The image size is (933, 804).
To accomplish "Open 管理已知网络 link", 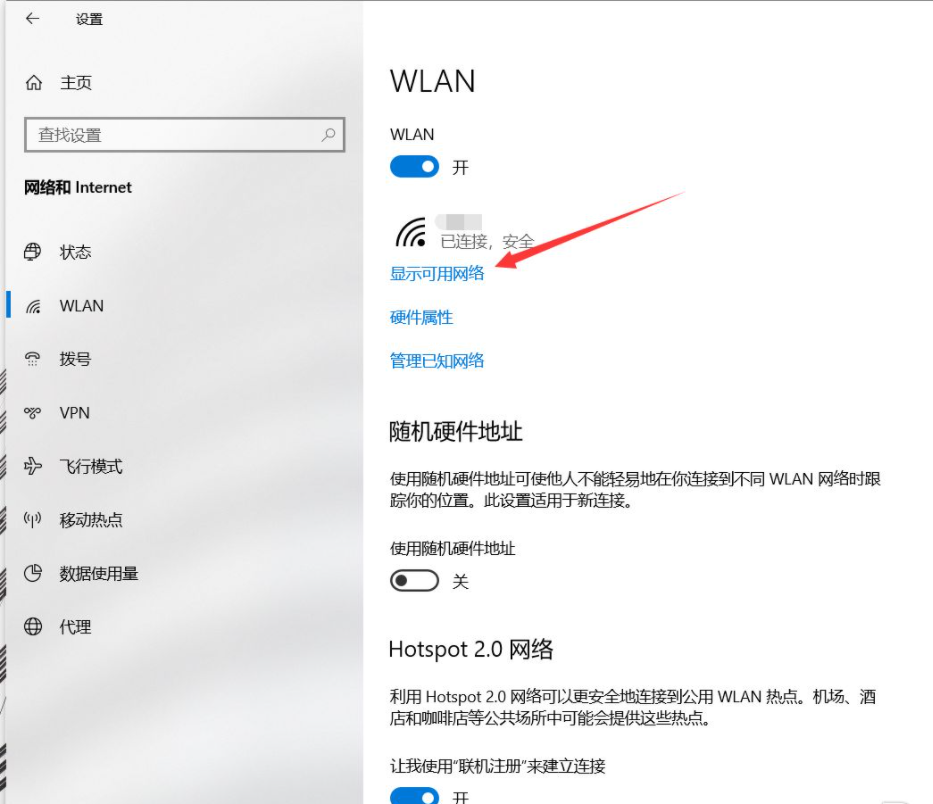I will pos(437,361).
